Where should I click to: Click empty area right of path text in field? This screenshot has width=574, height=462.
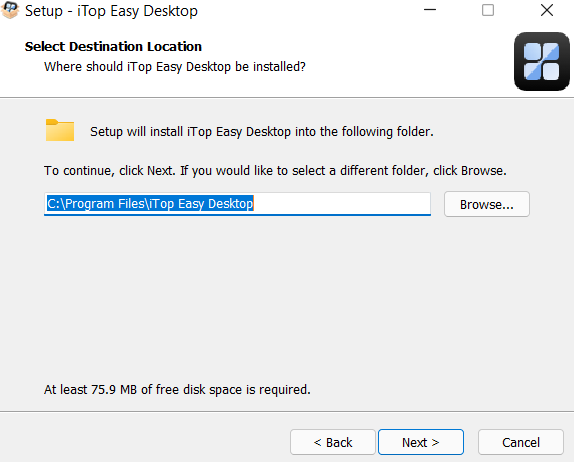(x=341, y=203)
